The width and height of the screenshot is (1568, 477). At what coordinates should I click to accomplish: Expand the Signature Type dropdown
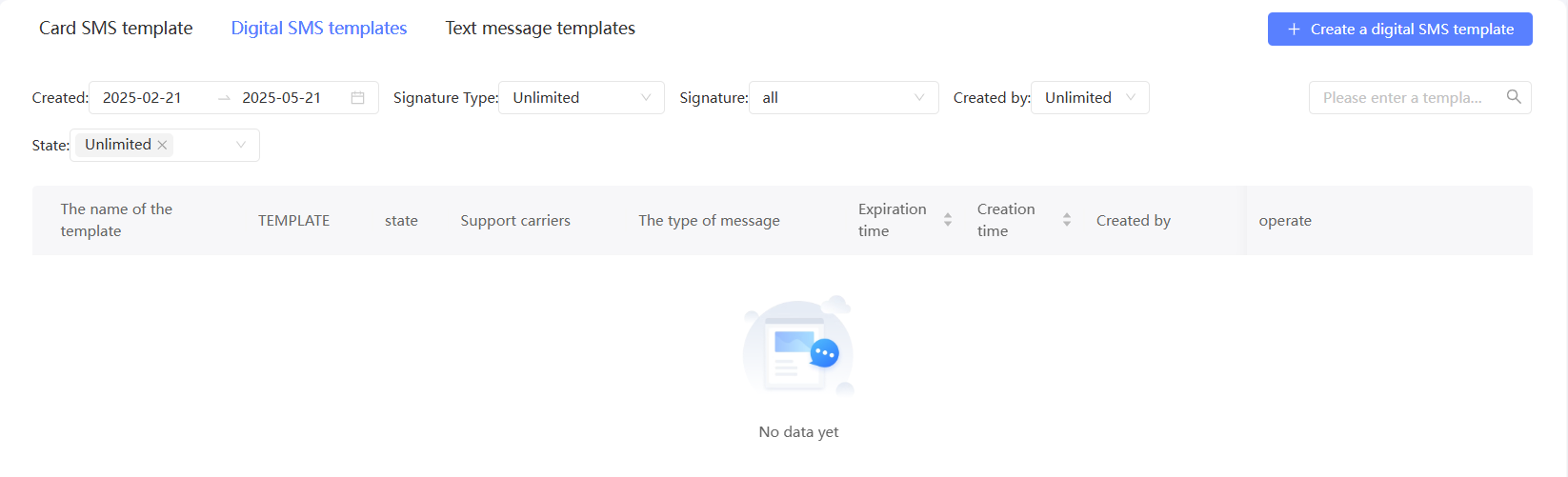581,97
